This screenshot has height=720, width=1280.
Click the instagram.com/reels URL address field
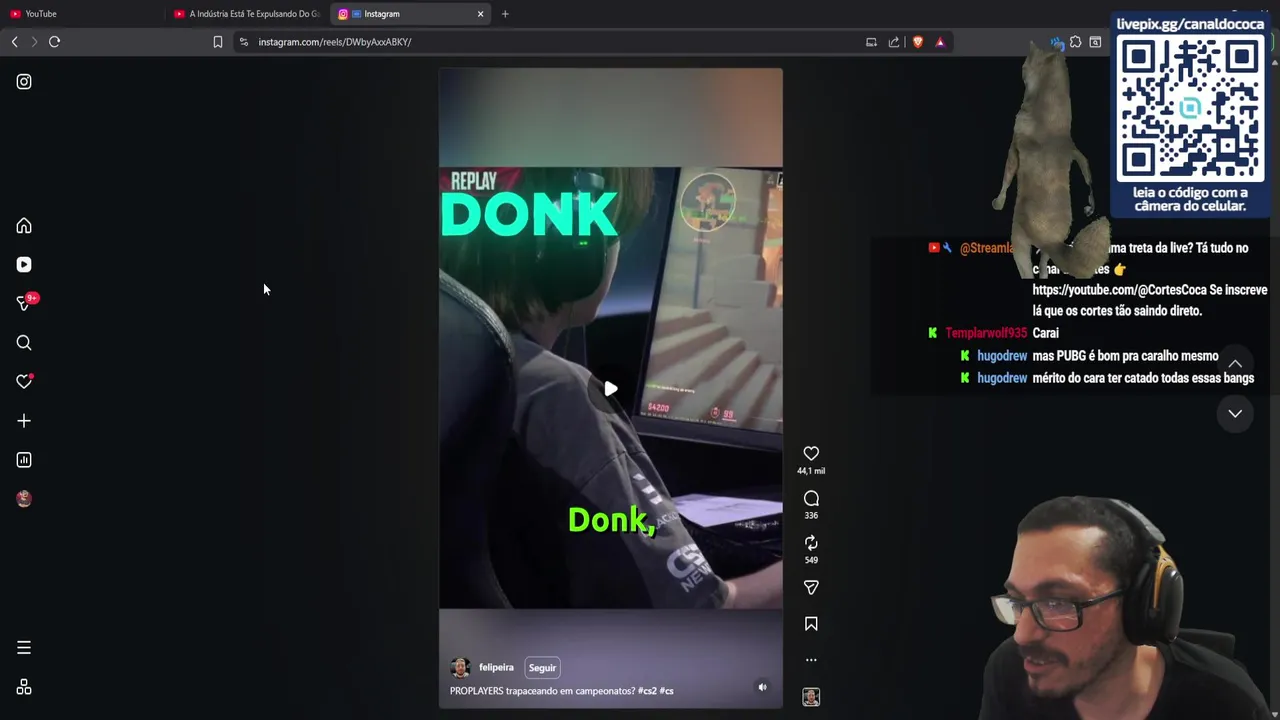335,42
